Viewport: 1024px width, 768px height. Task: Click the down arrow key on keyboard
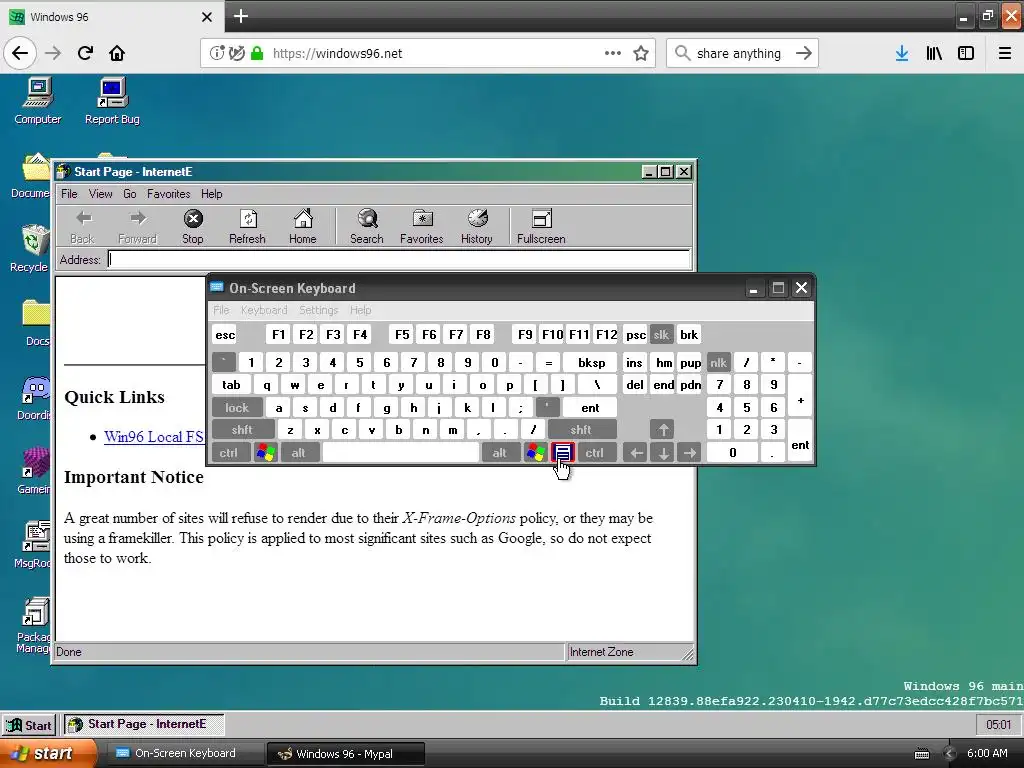663,453
